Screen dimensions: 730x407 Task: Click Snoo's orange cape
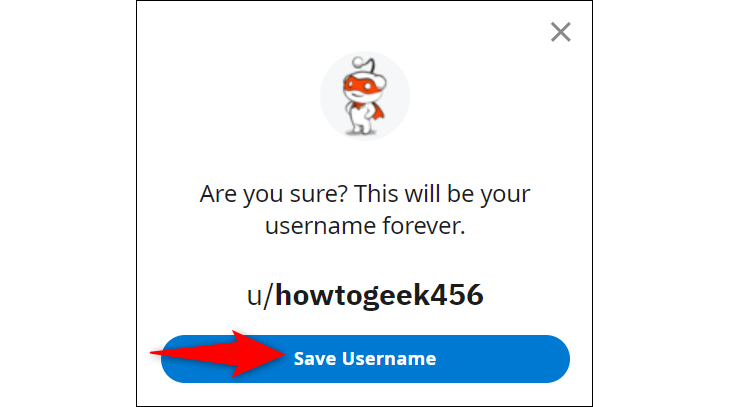click(376, 111)
